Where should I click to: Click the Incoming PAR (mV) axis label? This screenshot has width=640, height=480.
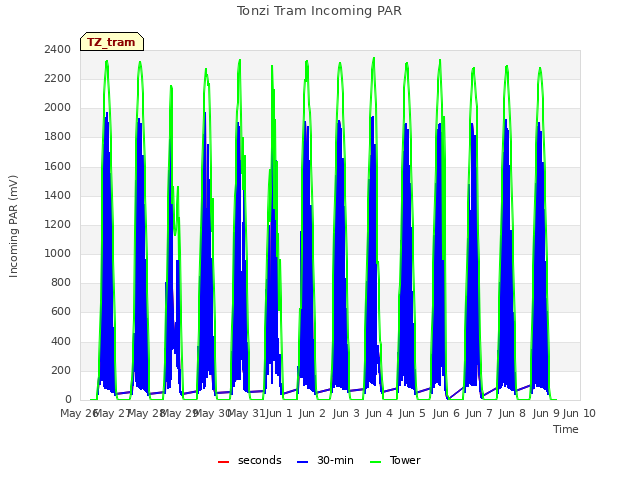click(13, 227)
